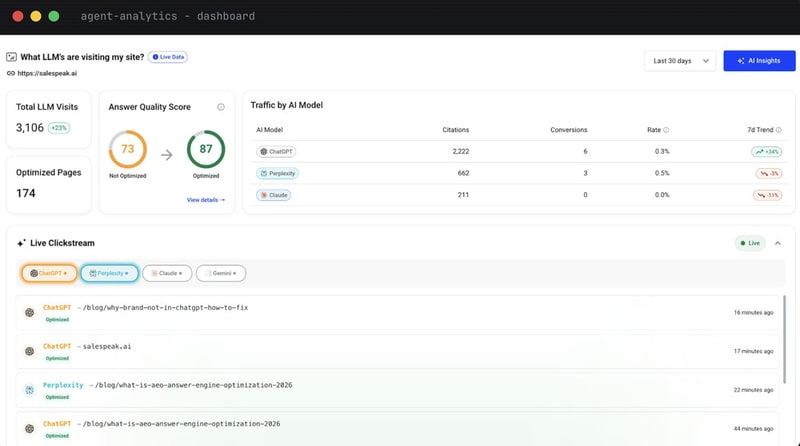Click the Live Data badge
This screenshot has height=446, width=800.
tap(169, 57)
